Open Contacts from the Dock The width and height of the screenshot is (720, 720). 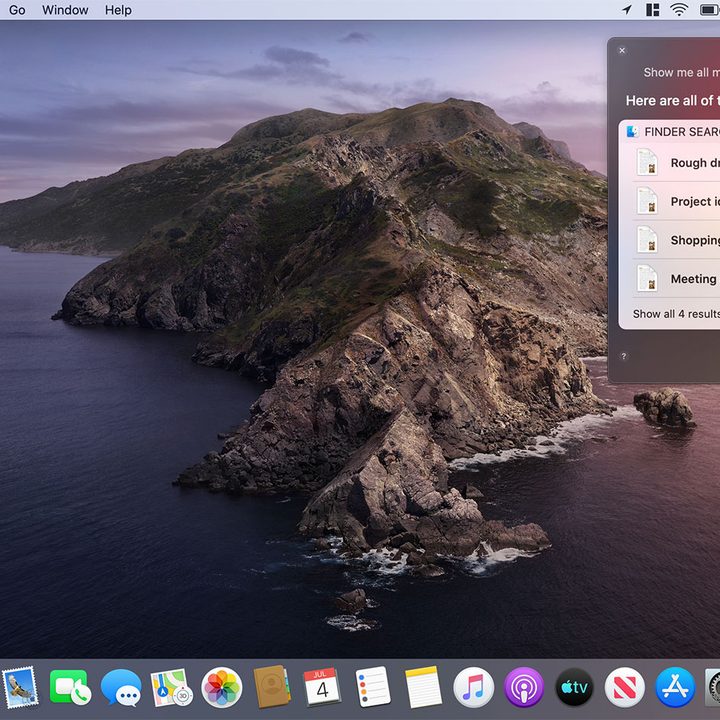(x=272, y=686)
